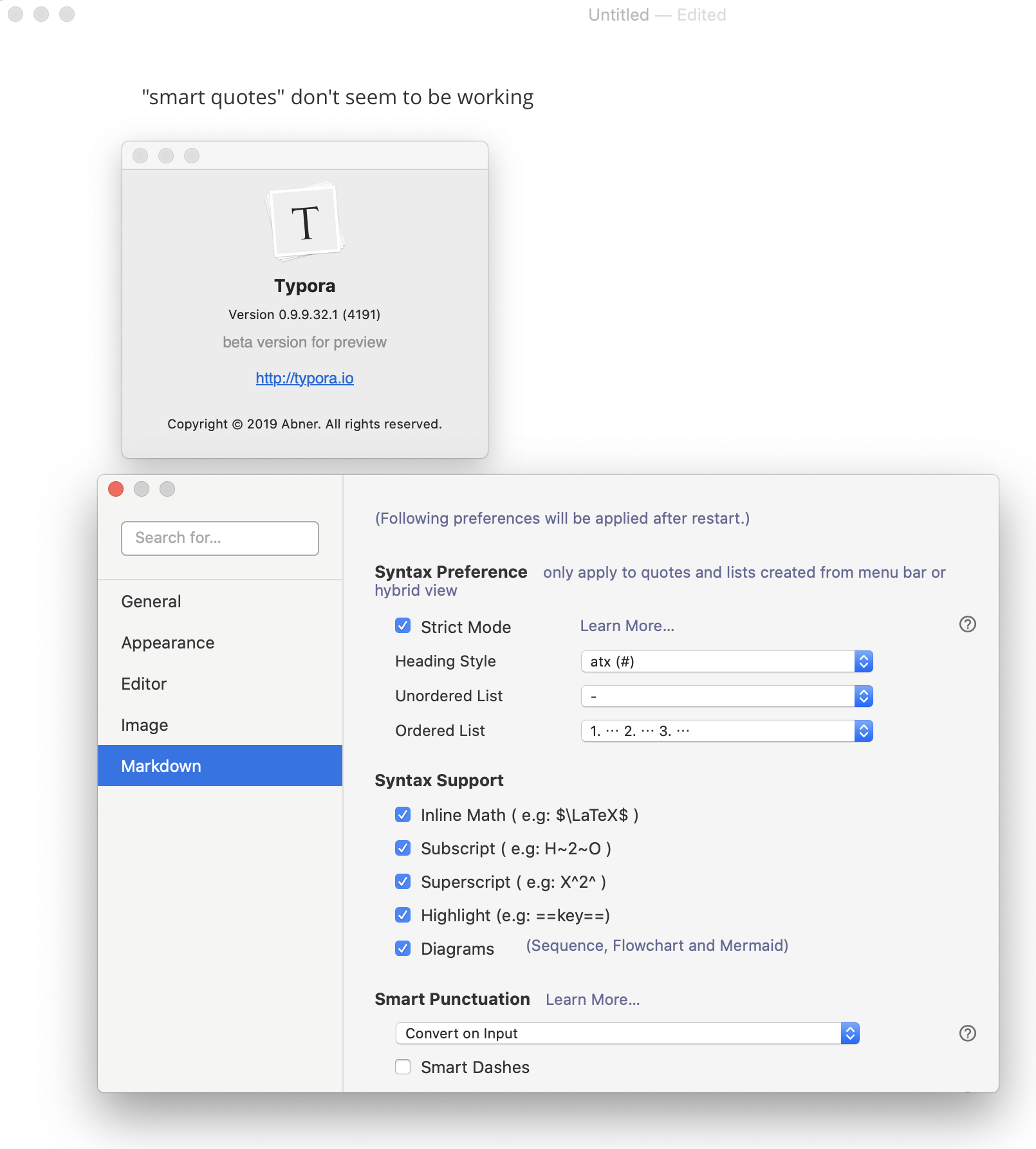Enable Smart Dashes
This screenshot has width=1036, height=1149.
click(402, 1067)
